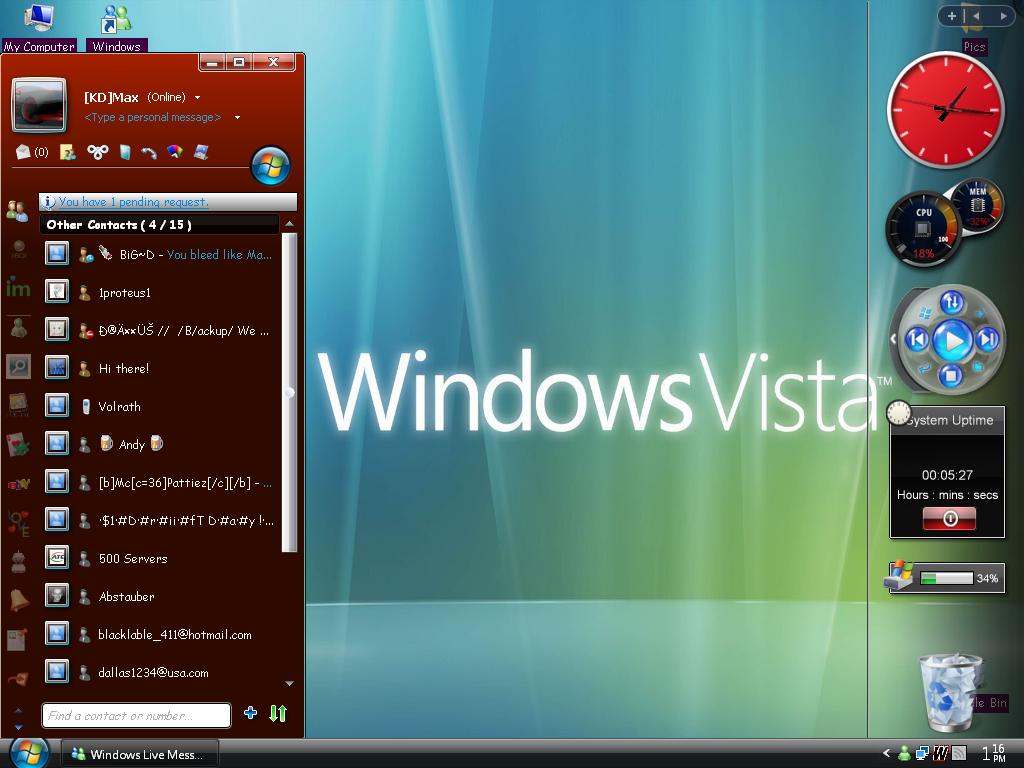Image resolution: width=1024 pixels, height=768 pixels.
Task: Open My Computer desktop icon
Action: click(39, 27)
